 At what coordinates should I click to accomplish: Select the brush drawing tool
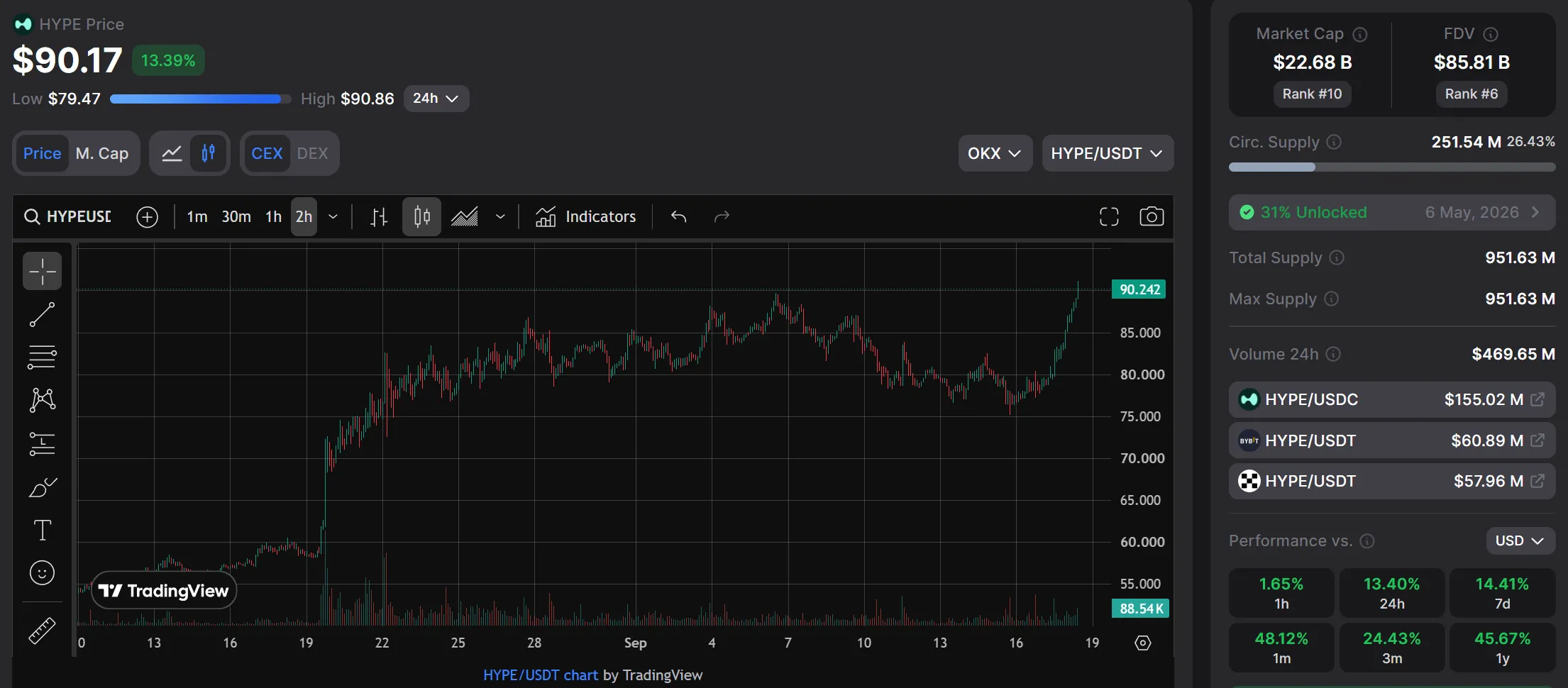43,487
